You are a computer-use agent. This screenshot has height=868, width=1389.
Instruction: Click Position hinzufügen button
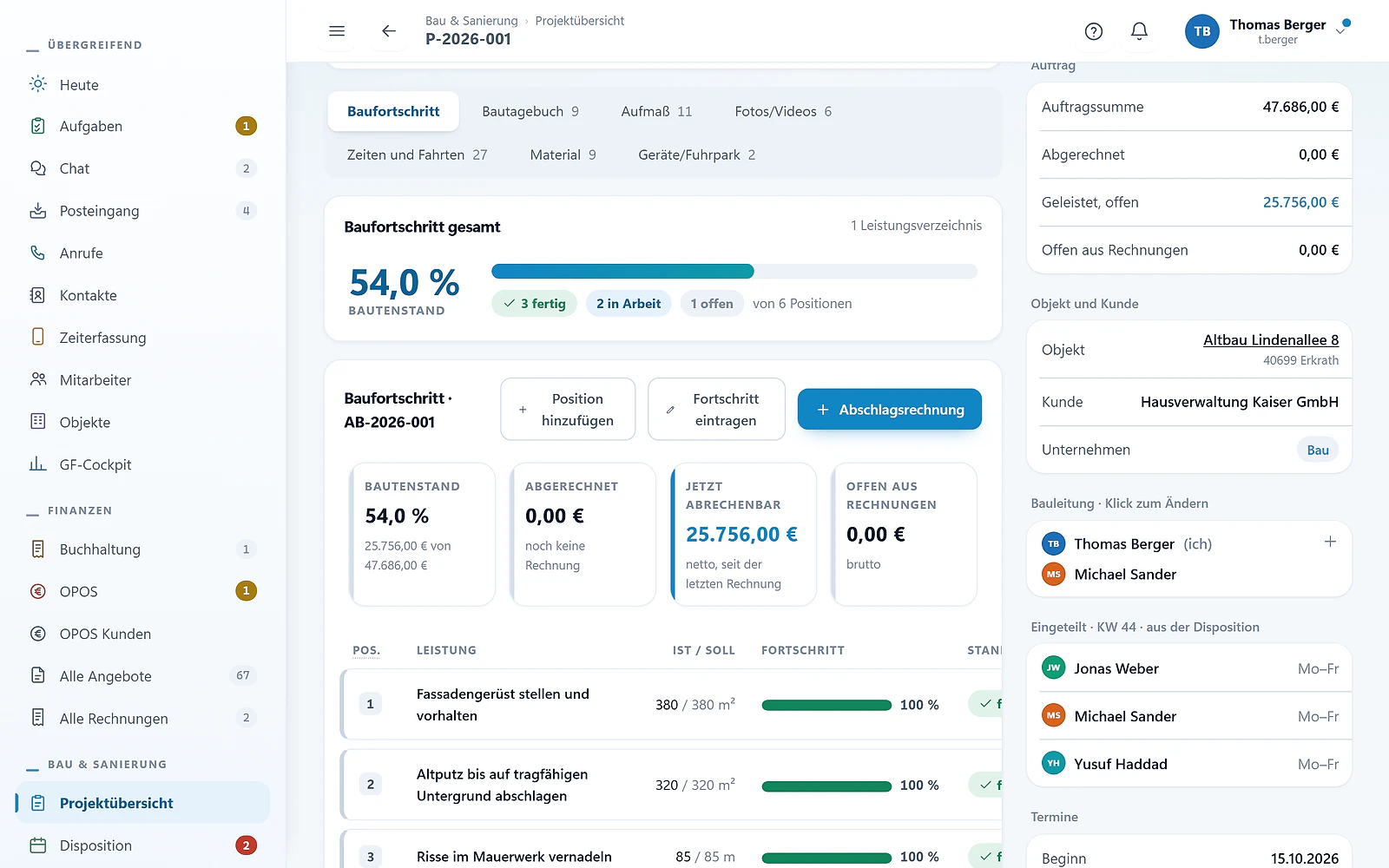[568, 409]
